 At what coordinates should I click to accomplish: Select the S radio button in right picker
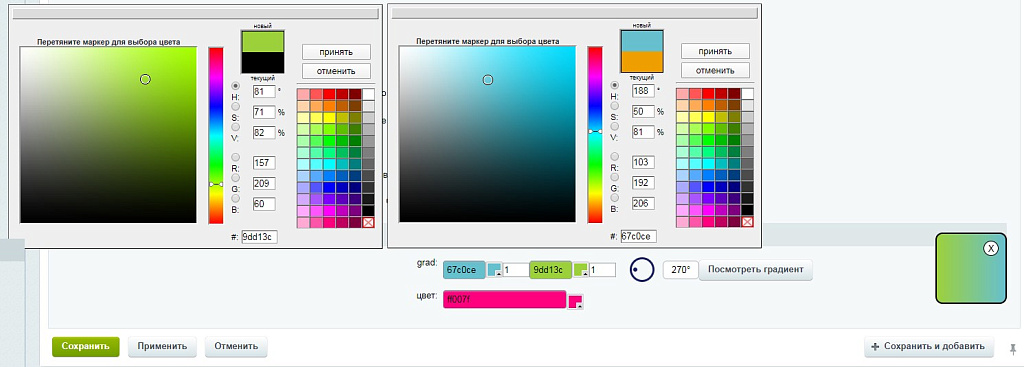coord(615,106)
